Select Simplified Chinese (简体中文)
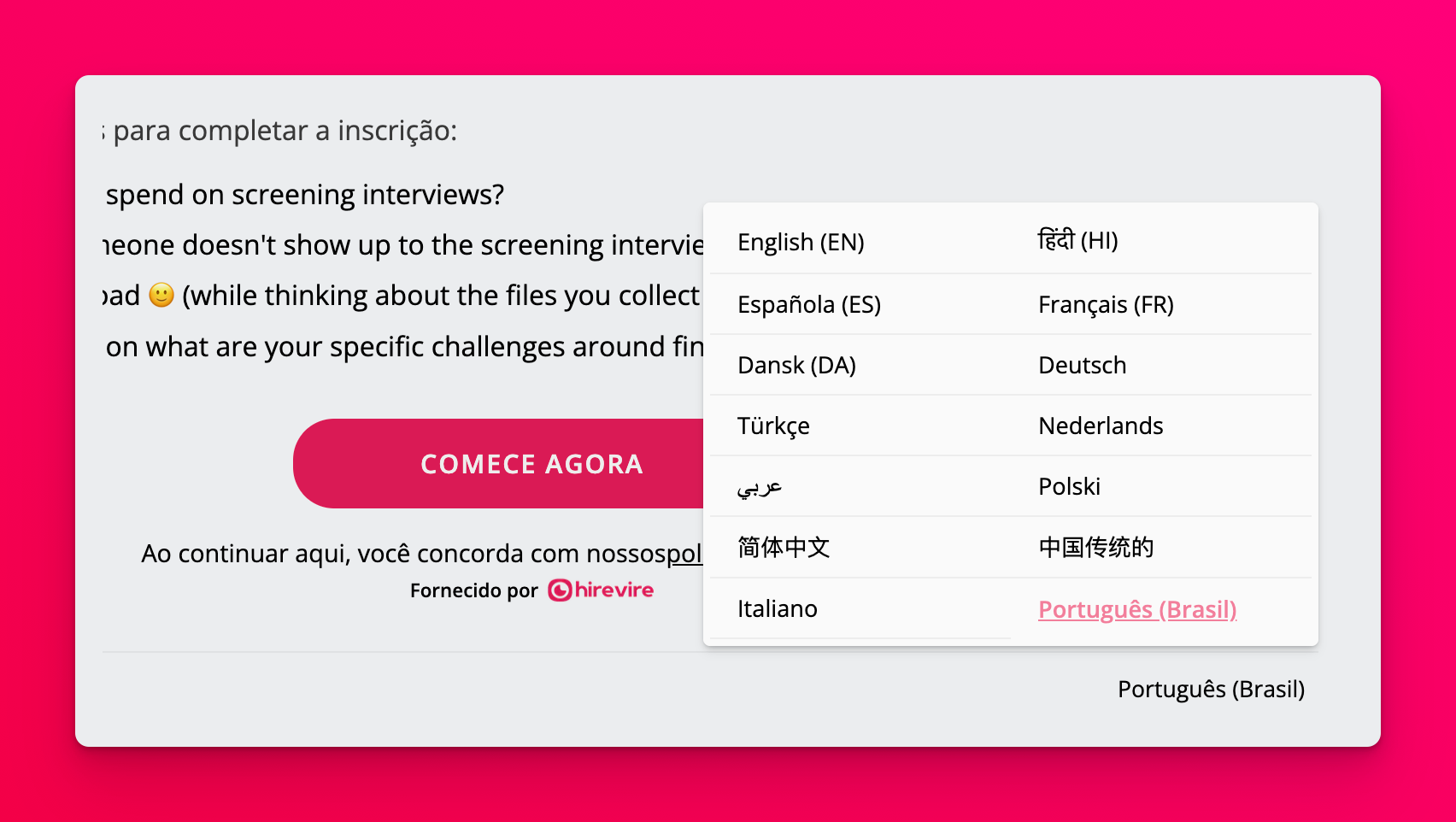Image resolution: width=1456 pixels, height=822 pixels. pos(784,547)
